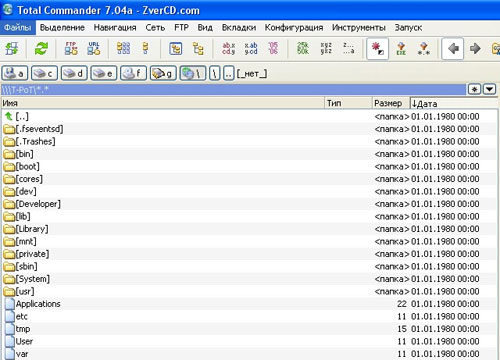Toggle the red asterisk invert selection button
500x360 pixels.
click(378, 49)
